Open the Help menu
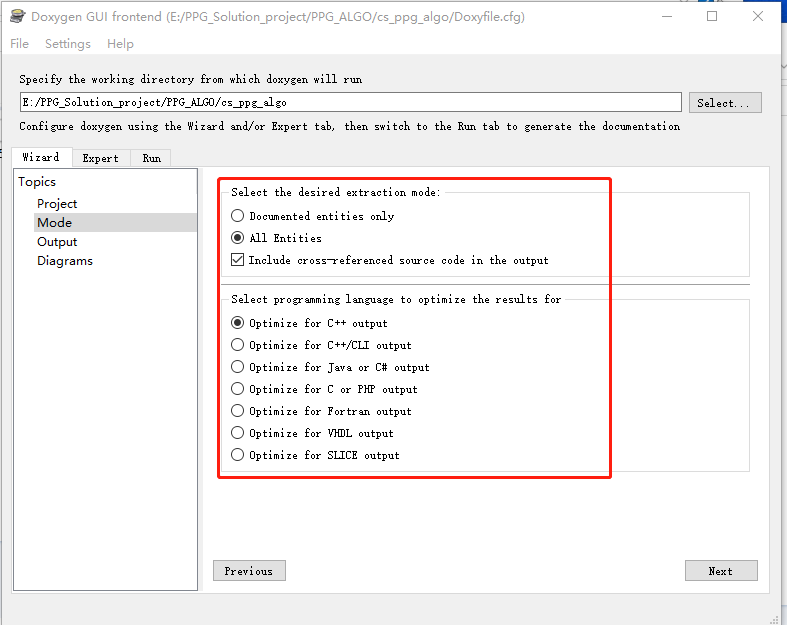This screenshot has height=625, width=787. pos(120,44)
